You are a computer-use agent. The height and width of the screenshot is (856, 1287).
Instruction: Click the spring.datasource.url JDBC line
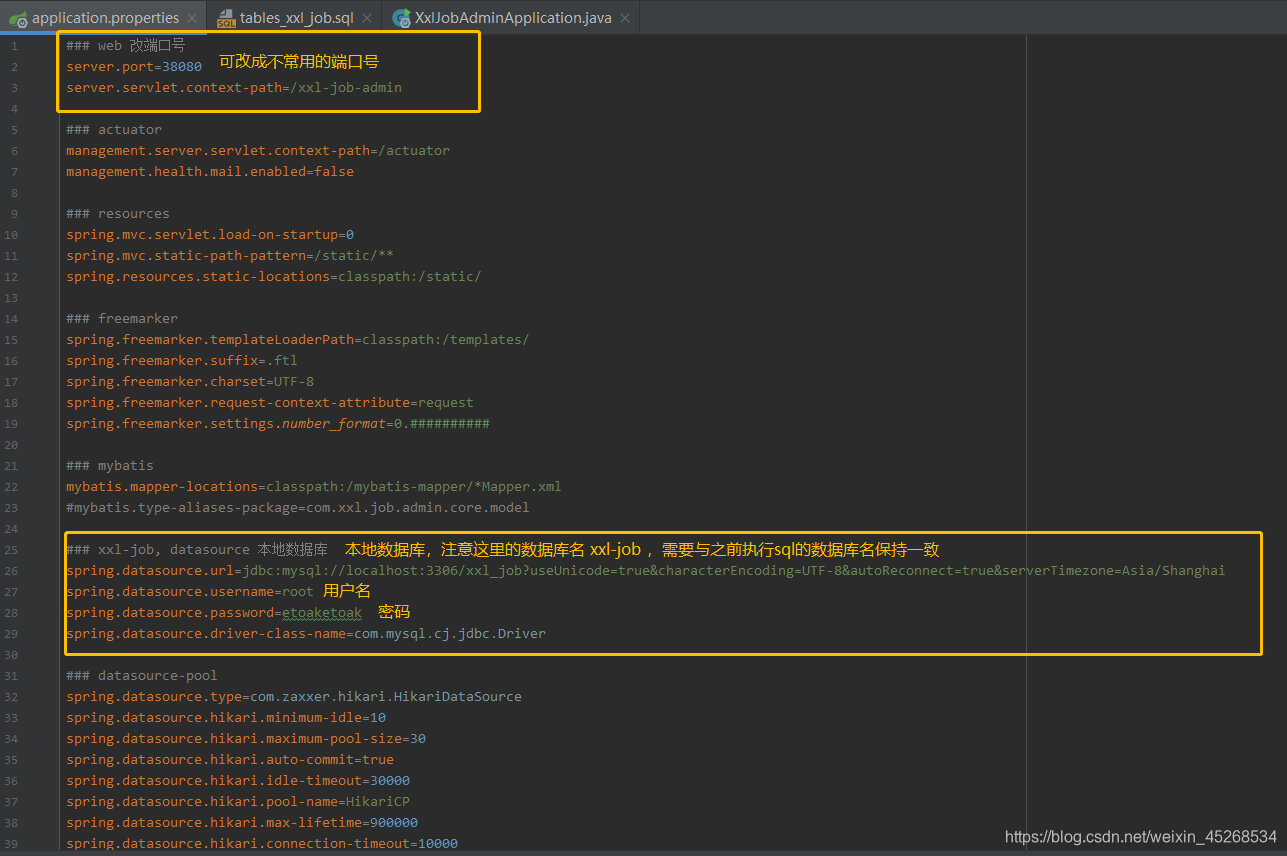click(646, 570)
